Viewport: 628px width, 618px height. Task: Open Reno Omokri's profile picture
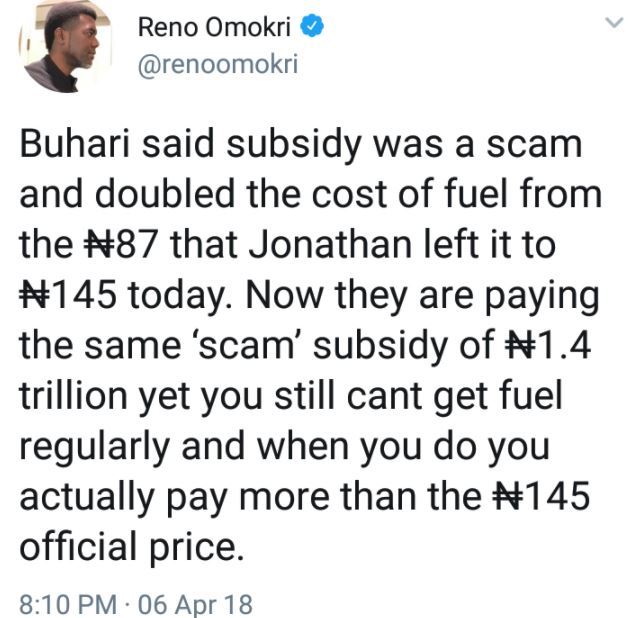pyautogui.click(x=65, y=46)
